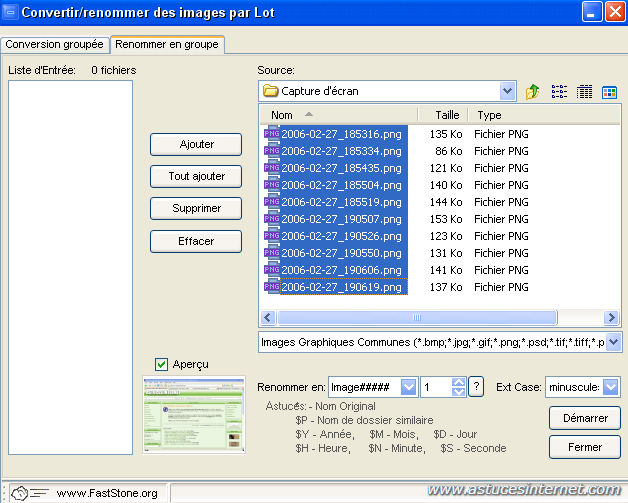Select file 2006-02-27_185519.png
The width and height of the screenshot is (628, 503).
coord(341,202)
